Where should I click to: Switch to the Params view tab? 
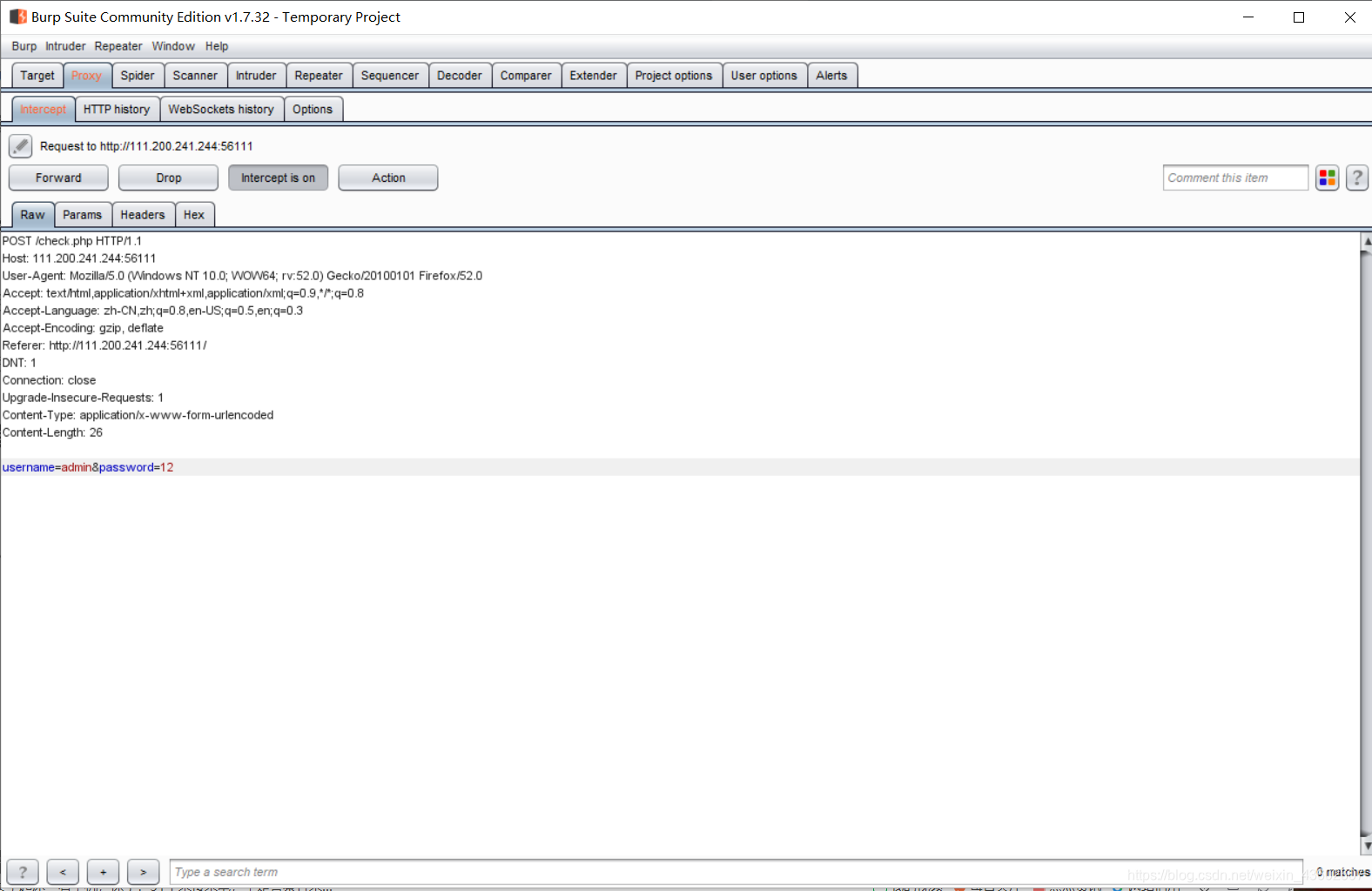coord(83,215)
